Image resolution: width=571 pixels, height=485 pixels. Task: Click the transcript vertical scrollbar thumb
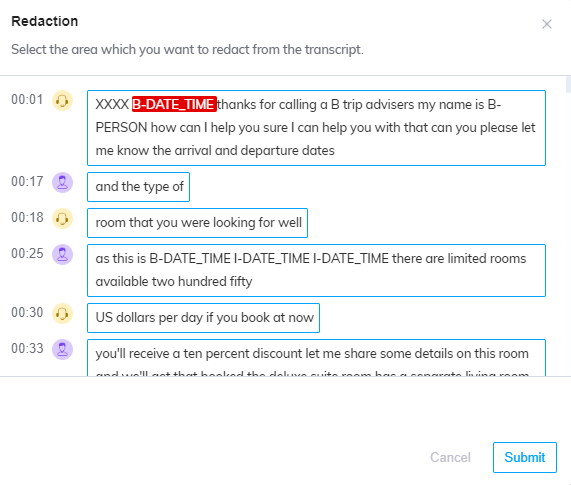click(568, 84)
